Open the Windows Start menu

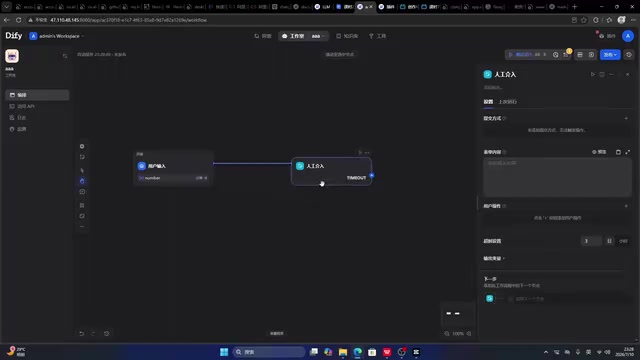(x=224, y=352)
